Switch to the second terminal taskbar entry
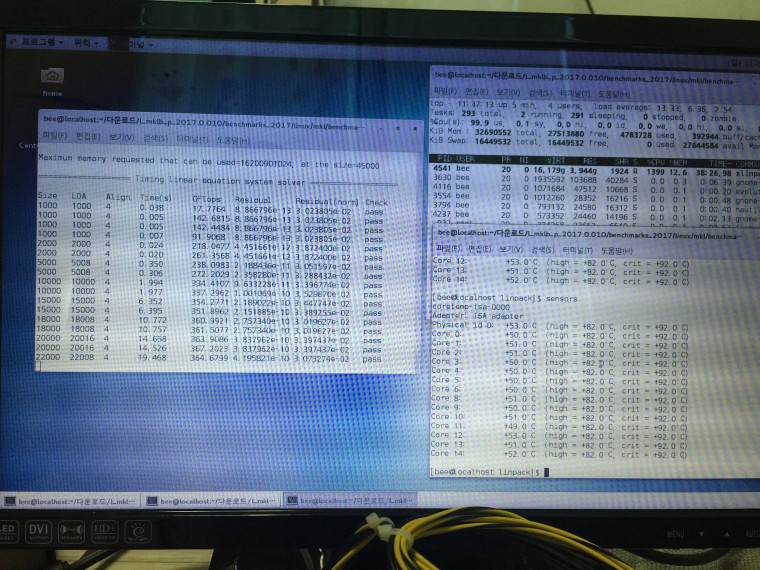760x570 pixels. pyautogui.click(x=212, y=501)
